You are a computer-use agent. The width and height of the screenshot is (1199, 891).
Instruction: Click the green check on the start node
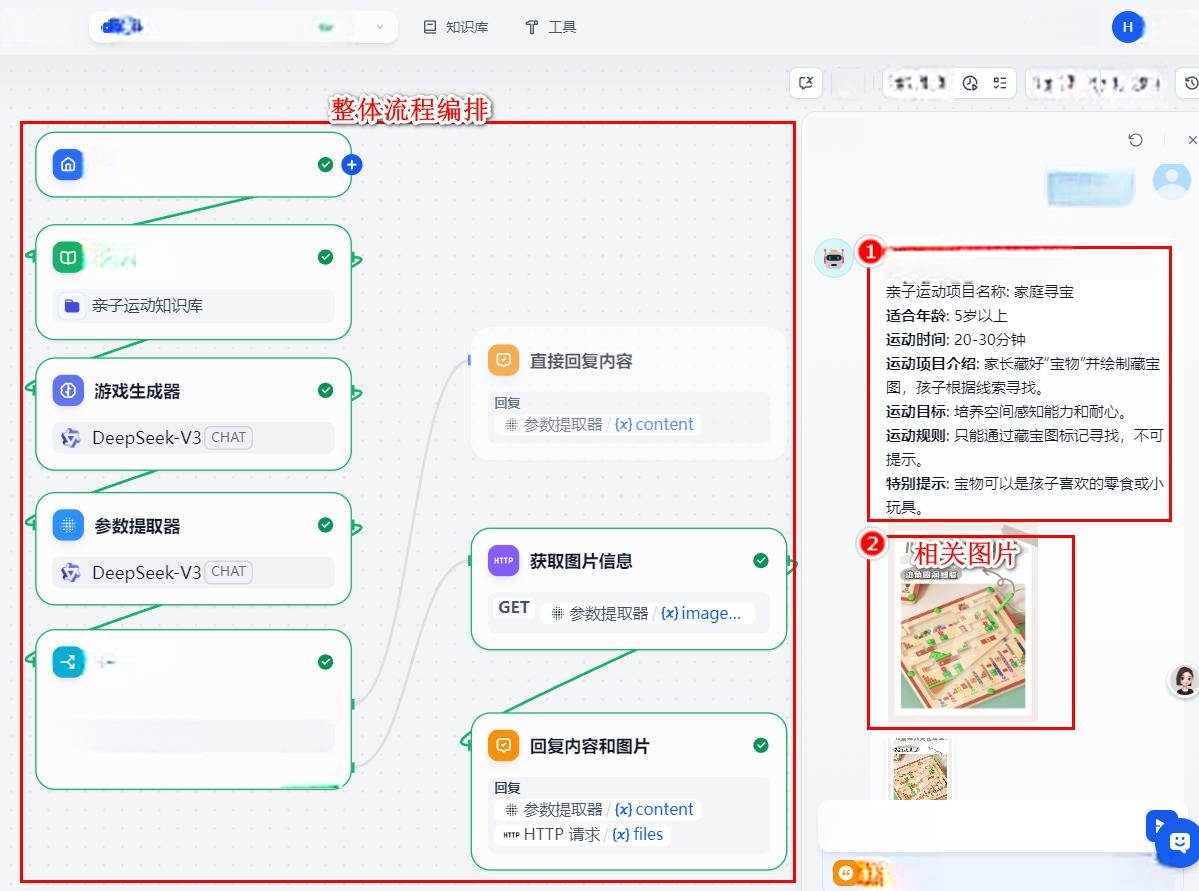[325, 164]
